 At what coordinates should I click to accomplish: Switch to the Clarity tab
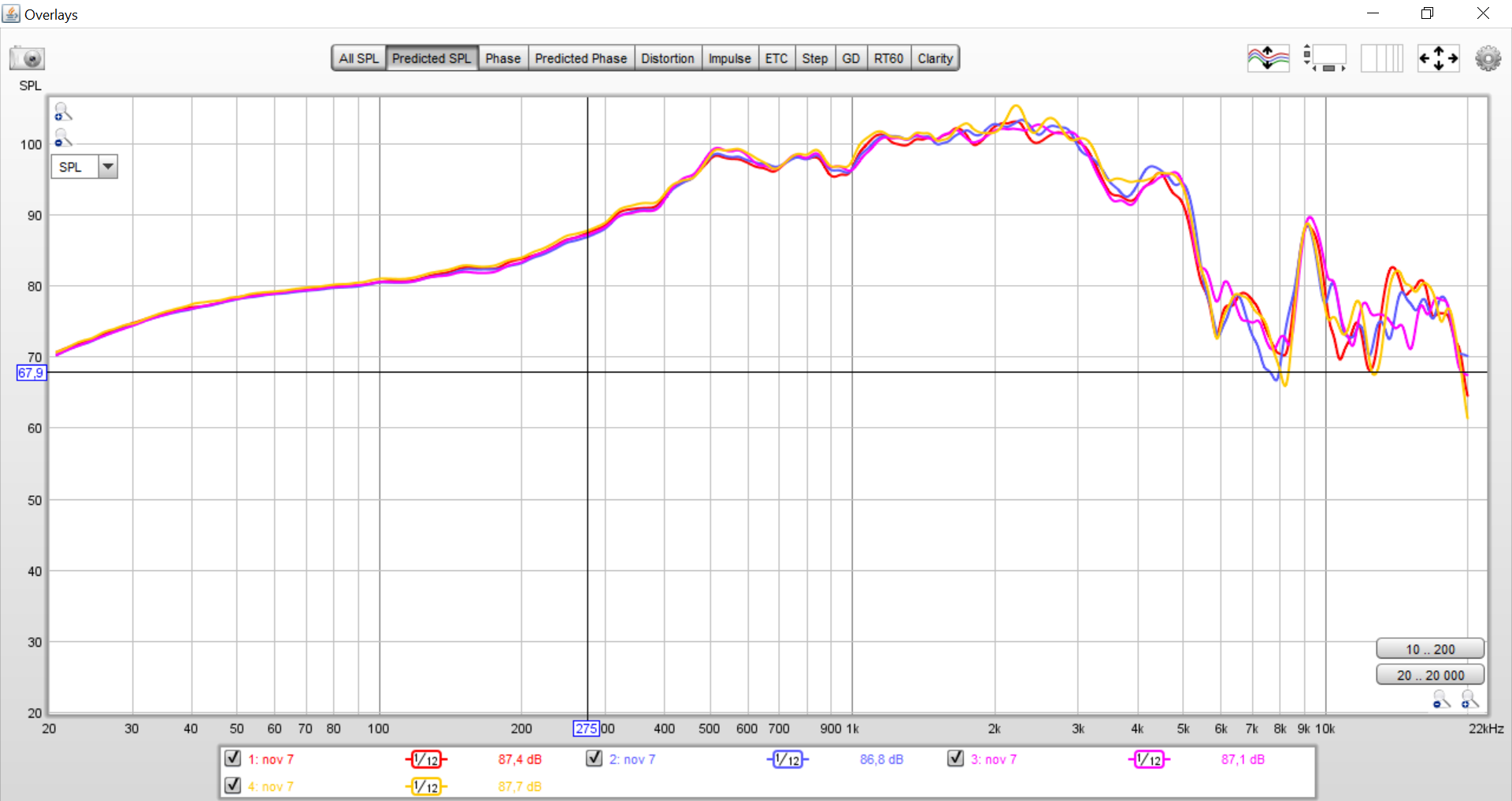[935, 58]
